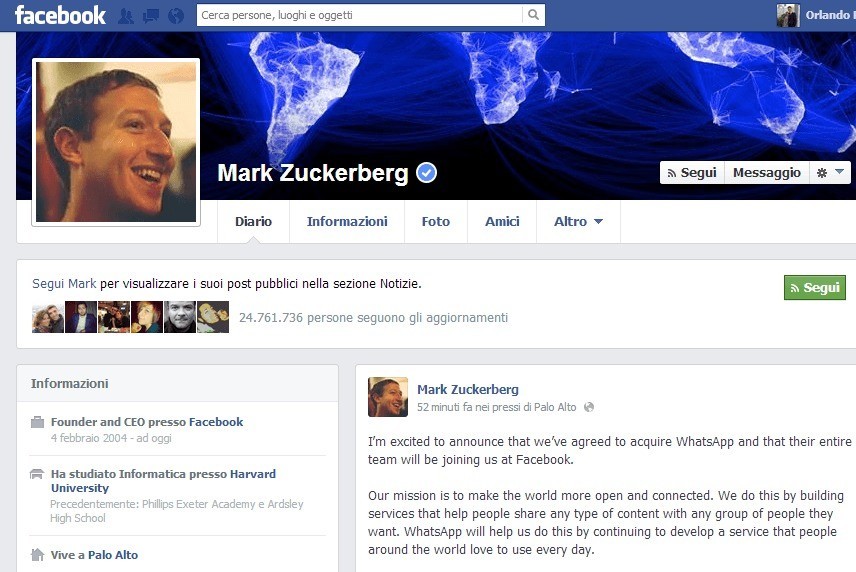
Task: Click the Palo Alto link in Informazioni
Action: (x=113, y=555)
